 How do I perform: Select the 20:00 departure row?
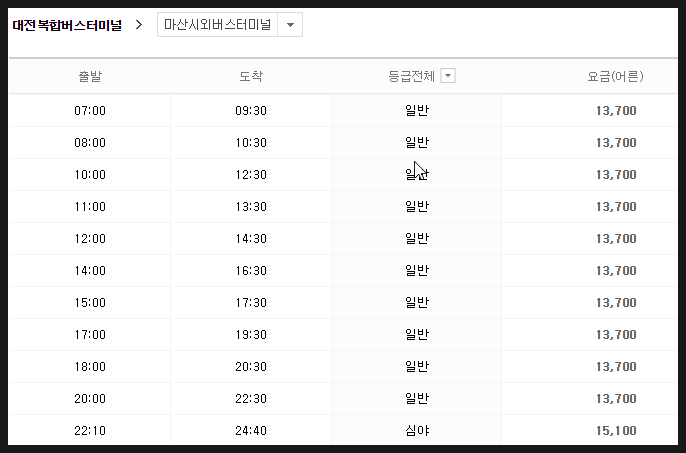[343, 399]
